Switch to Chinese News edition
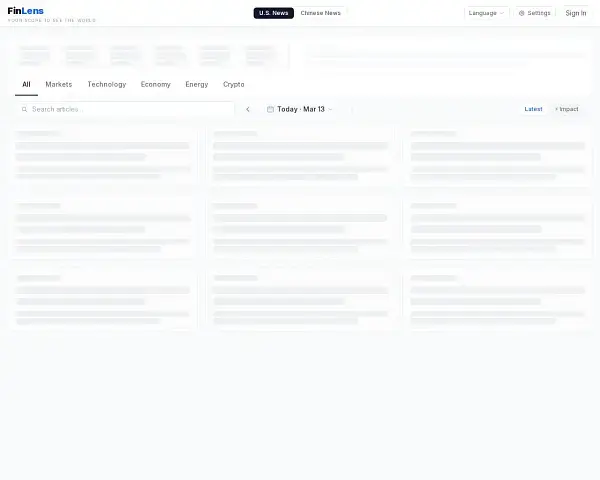Image resolution: width=600 pixels, height=480 pixels. pyautogui.click(x=321, y=13)
